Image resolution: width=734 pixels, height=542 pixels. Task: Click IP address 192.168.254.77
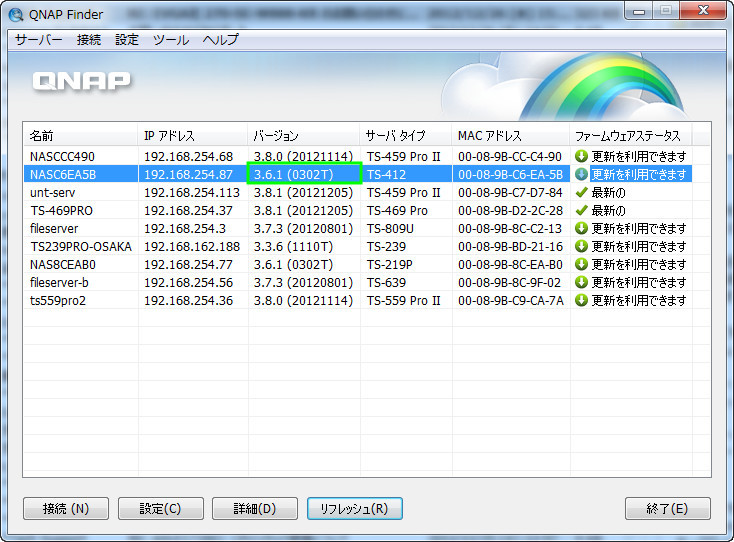coord(188,264)
